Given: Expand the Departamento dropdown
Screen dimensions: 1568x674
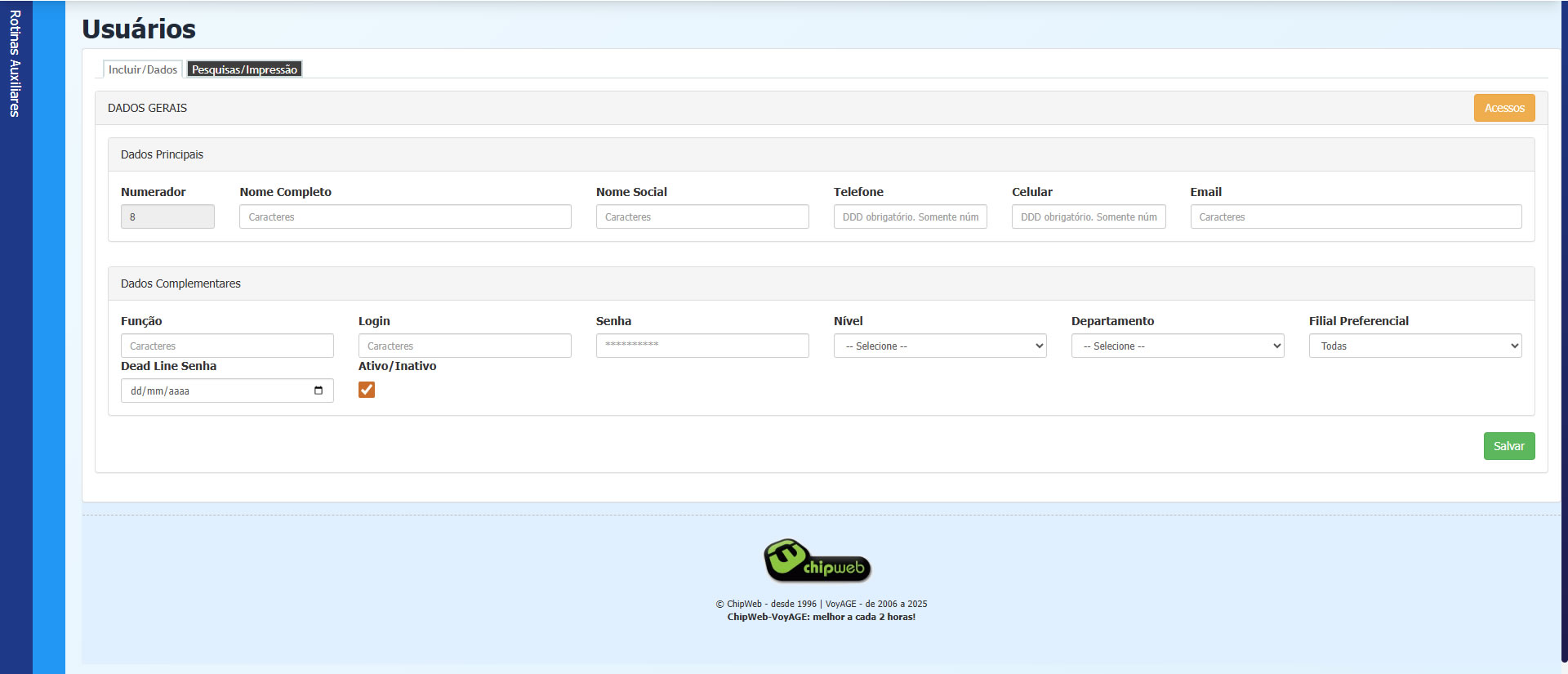Looking at the screenshot, I should click(1178, 346).
